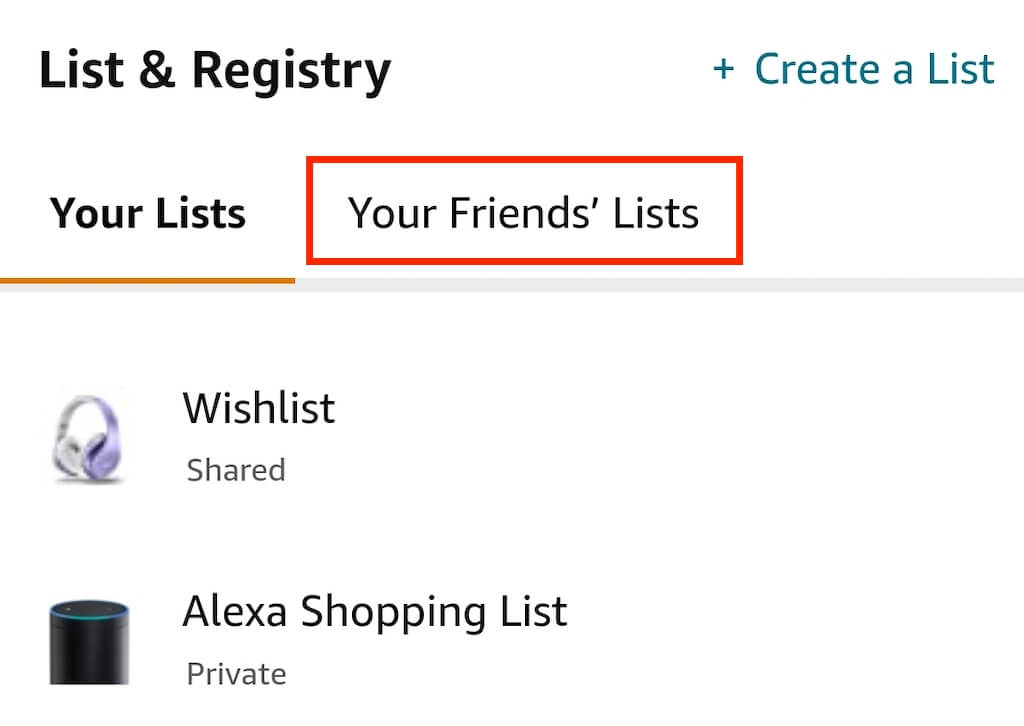This screenshot has height=726, width=1024.
Task: Tap the orange underline below Your Lists
Action: coord(148,281)
